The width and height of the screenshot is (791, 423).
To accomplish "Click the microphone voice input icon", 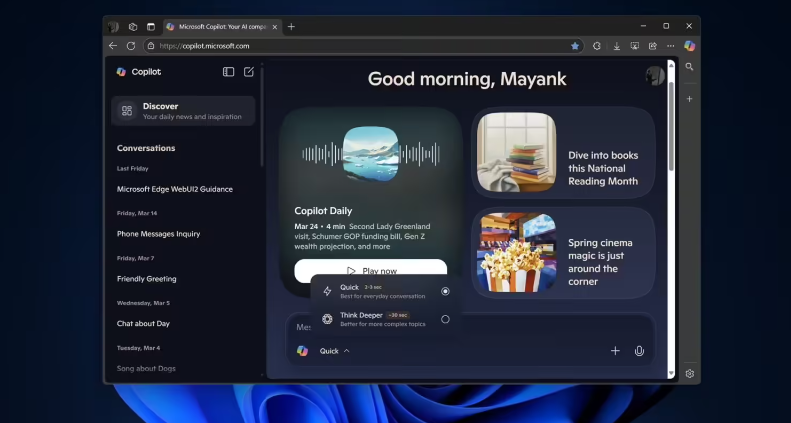I will point(639,351).
